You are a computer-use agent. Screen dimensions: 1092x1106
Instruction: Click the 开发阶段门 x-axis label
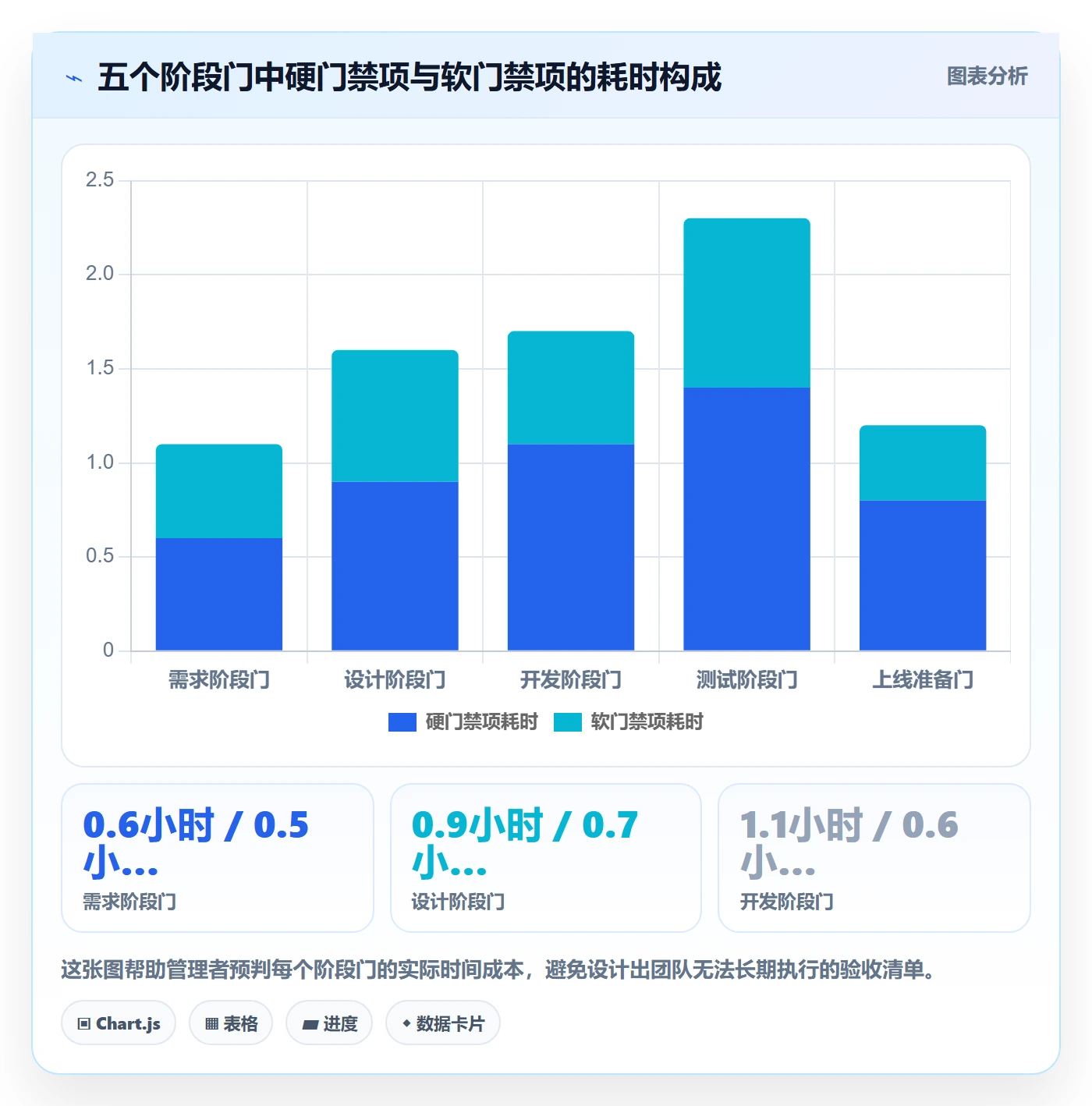point(571,680)
